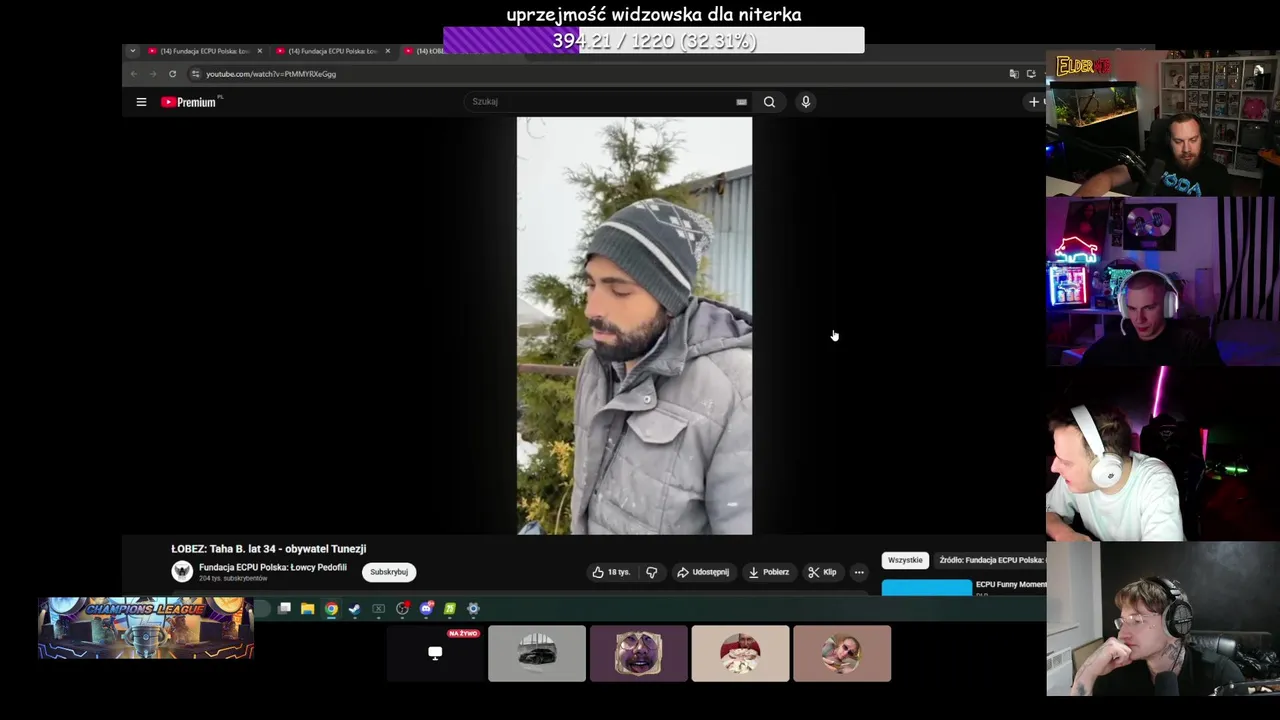Open the browser tab search dropdown arrow
The height and width of the screenshot is (720, 1280).
tap(132, 51)
